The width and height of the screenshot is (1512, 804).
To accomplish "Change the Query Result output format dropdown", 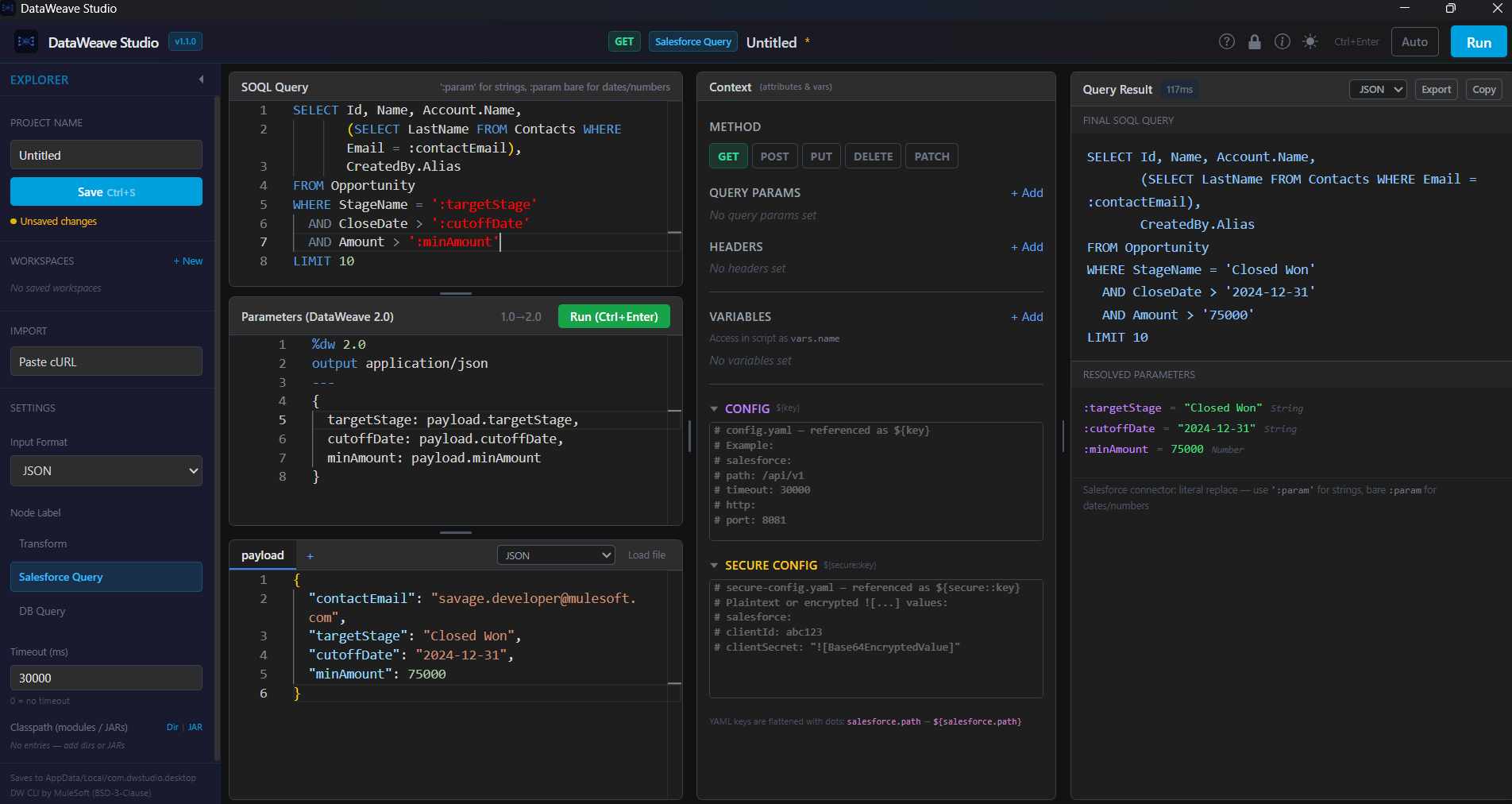I will (x=1377, y=89).
